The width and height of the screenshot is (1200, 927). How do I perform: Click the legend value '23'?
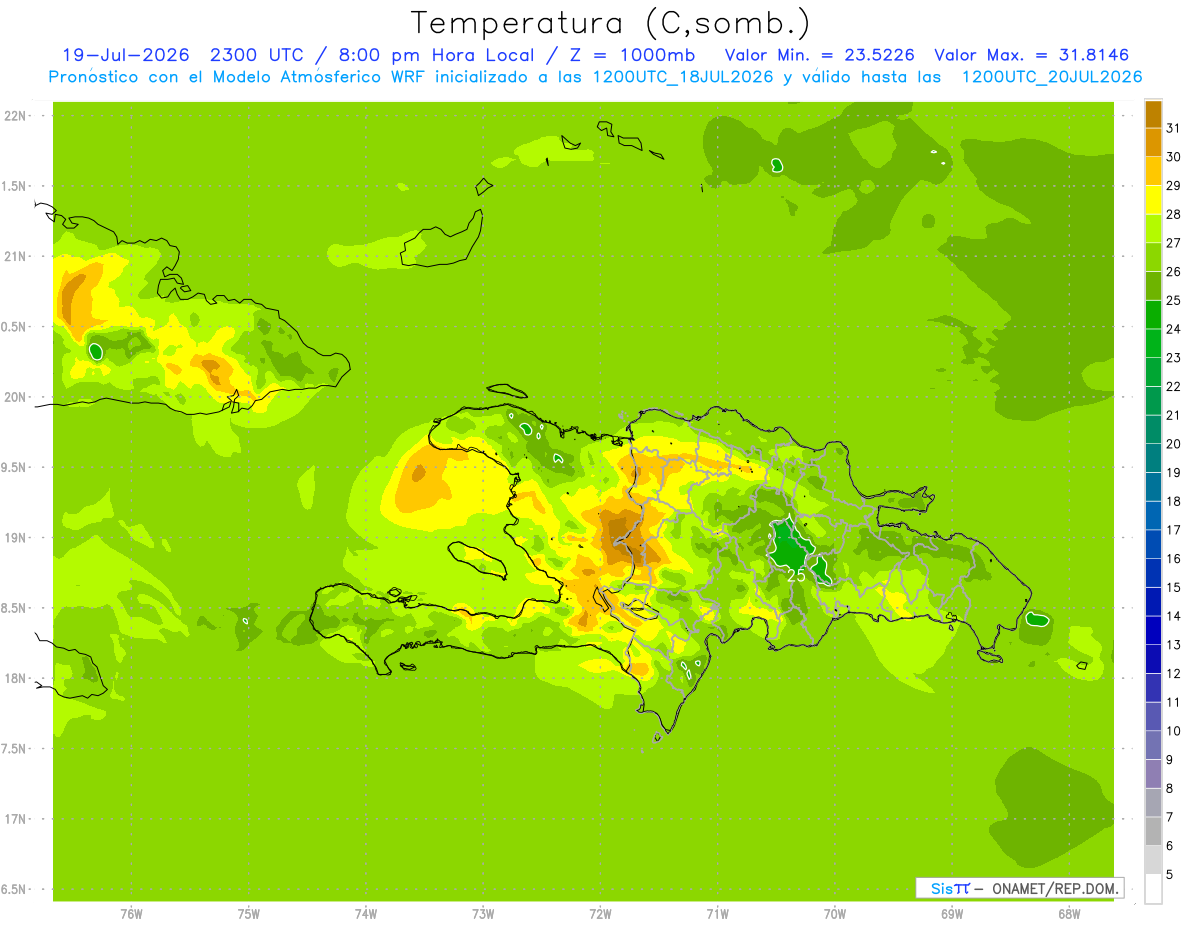pos(1174,358)
